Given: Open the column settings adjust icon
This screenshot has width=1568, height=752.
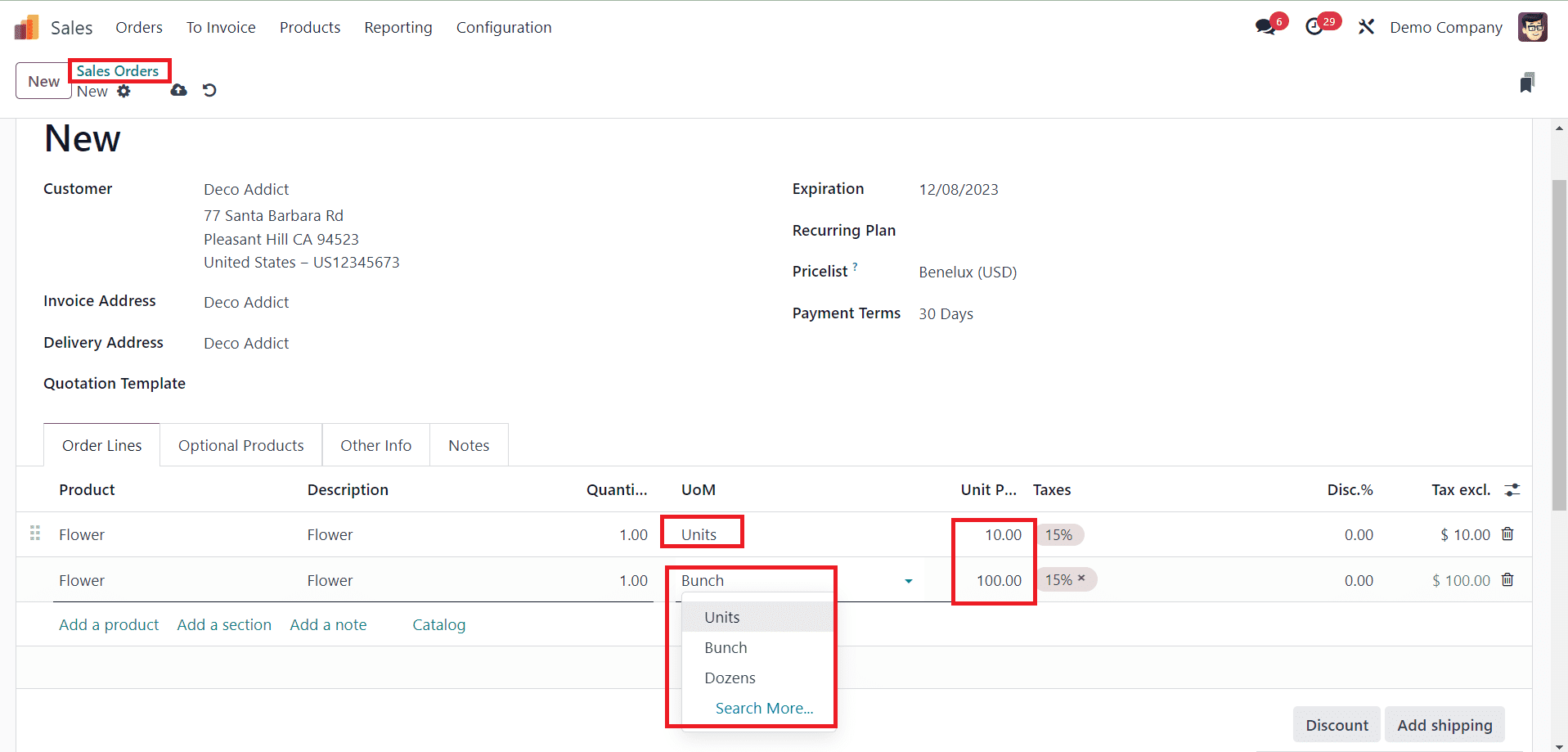Looking at the screenshot, I should (x=1512, y=489).
